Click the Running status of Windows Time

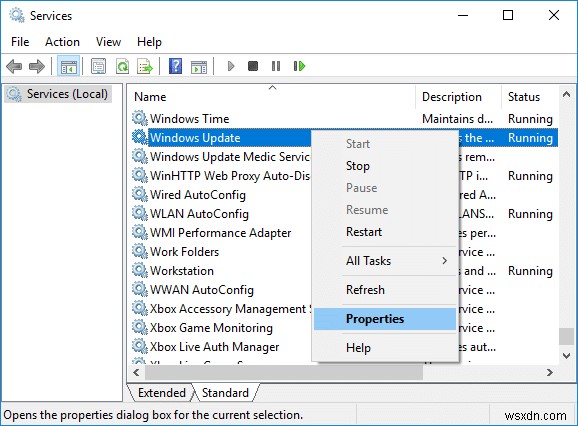pos(530,119)
